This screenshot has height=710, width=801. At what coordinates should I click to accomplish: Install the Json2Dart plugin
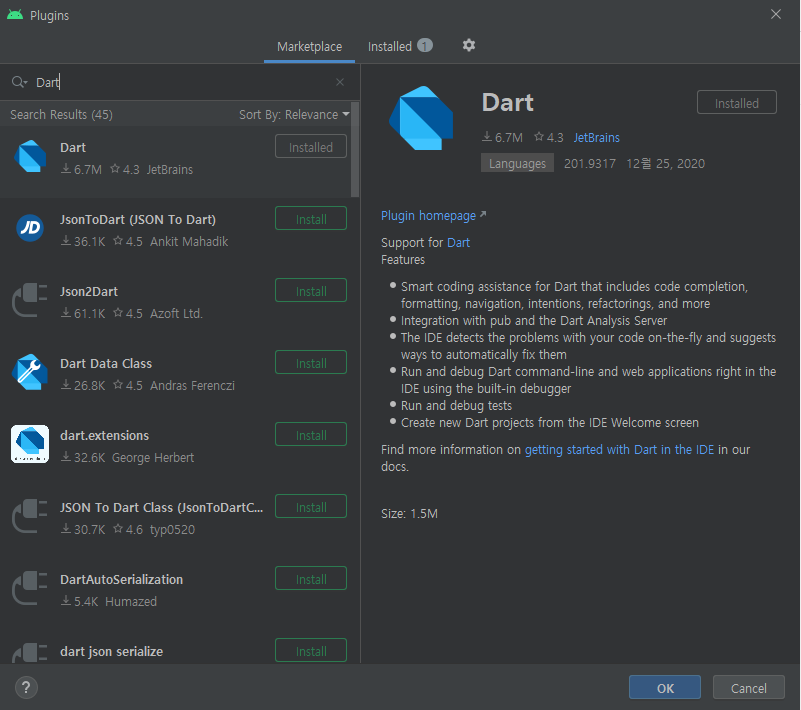pyautogui.click(x=311, y=291)
